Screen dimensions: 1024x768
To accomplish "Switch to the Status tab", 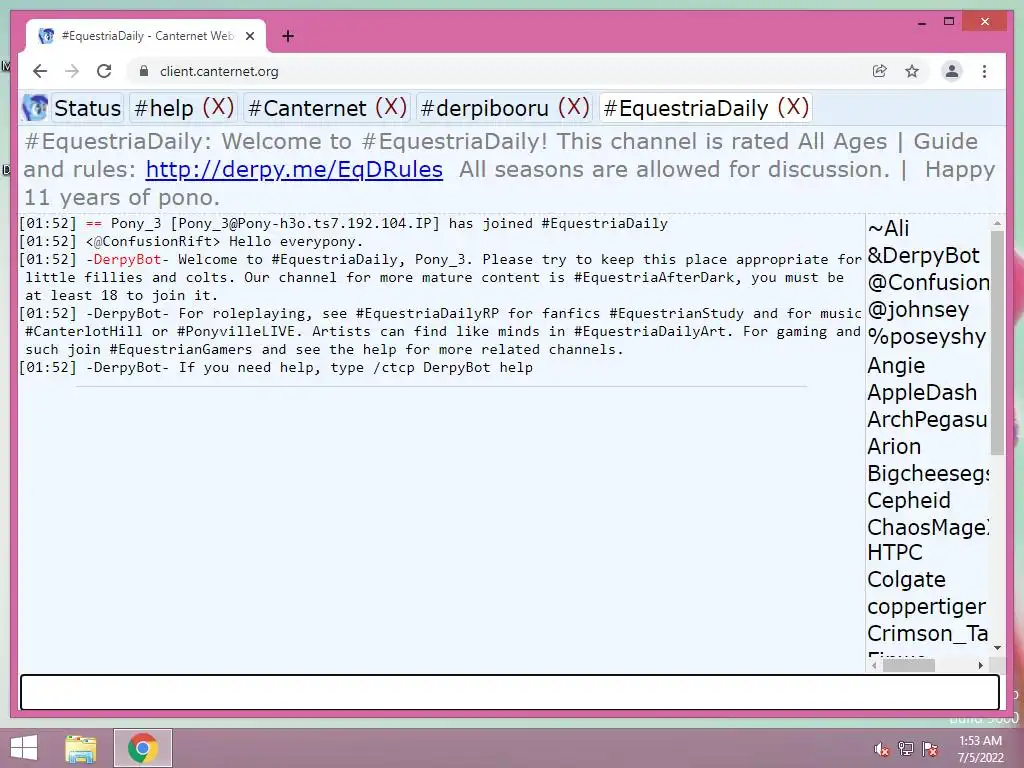I will click(88, 108).
